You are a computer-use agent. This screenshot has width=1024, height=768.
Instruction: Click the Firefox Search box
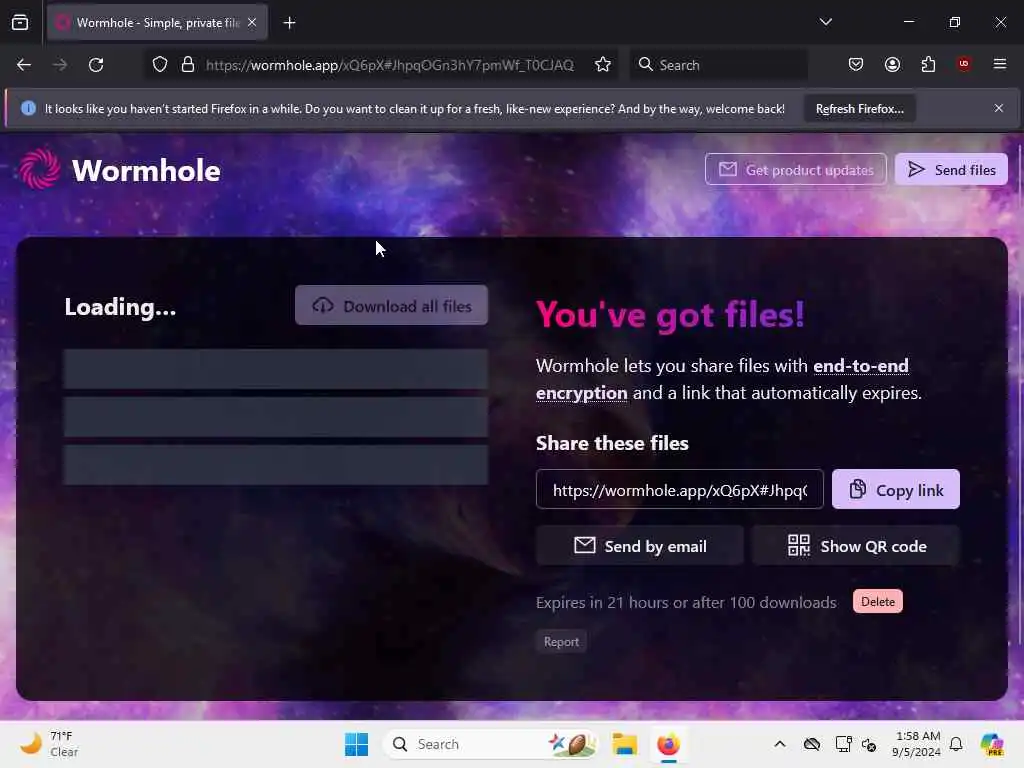[x=718, y=65]
